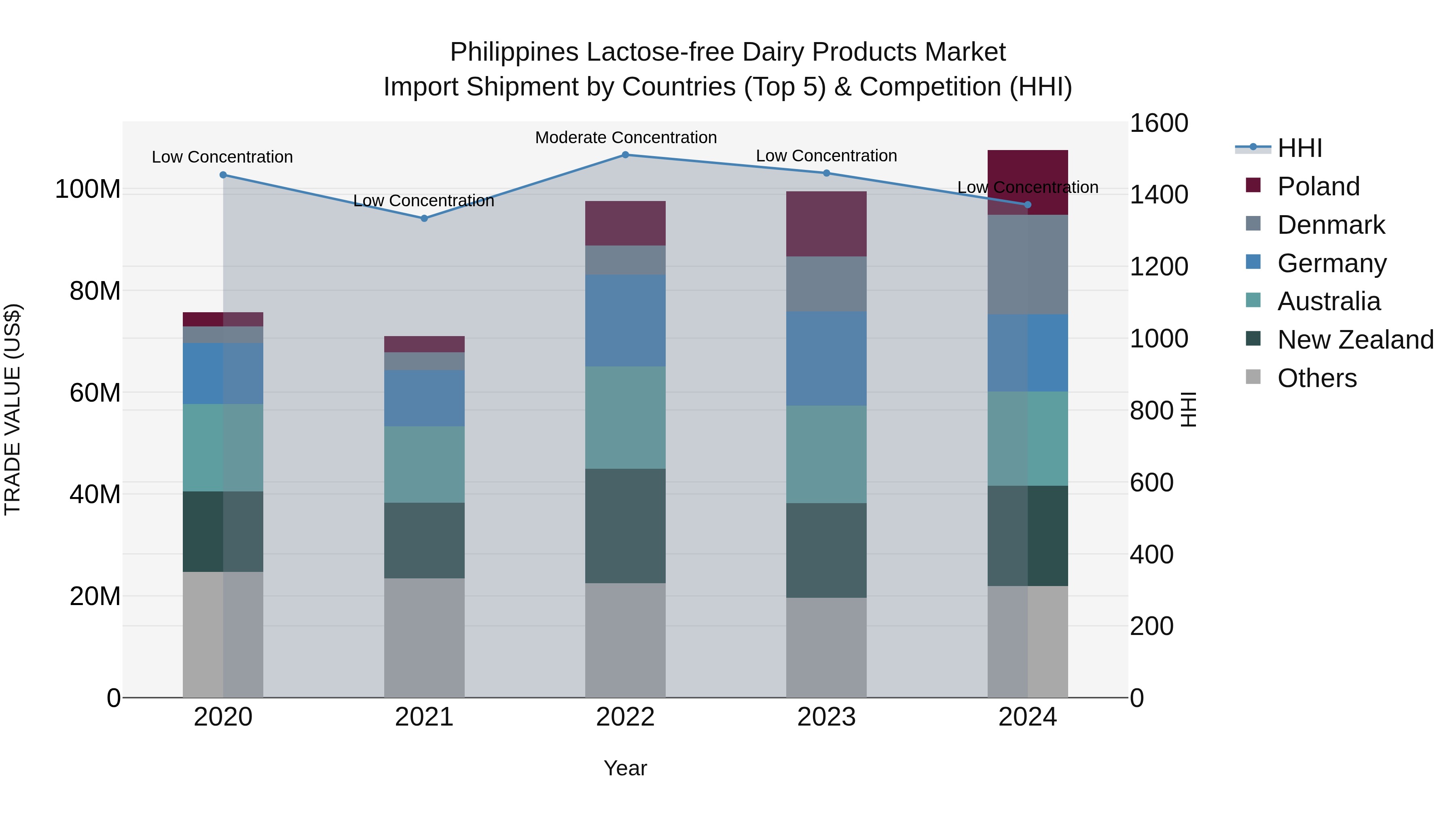Toggle the Poland legend entry
The height and width of the screenshot is (819, 1456).
(x=1302, y=186)
